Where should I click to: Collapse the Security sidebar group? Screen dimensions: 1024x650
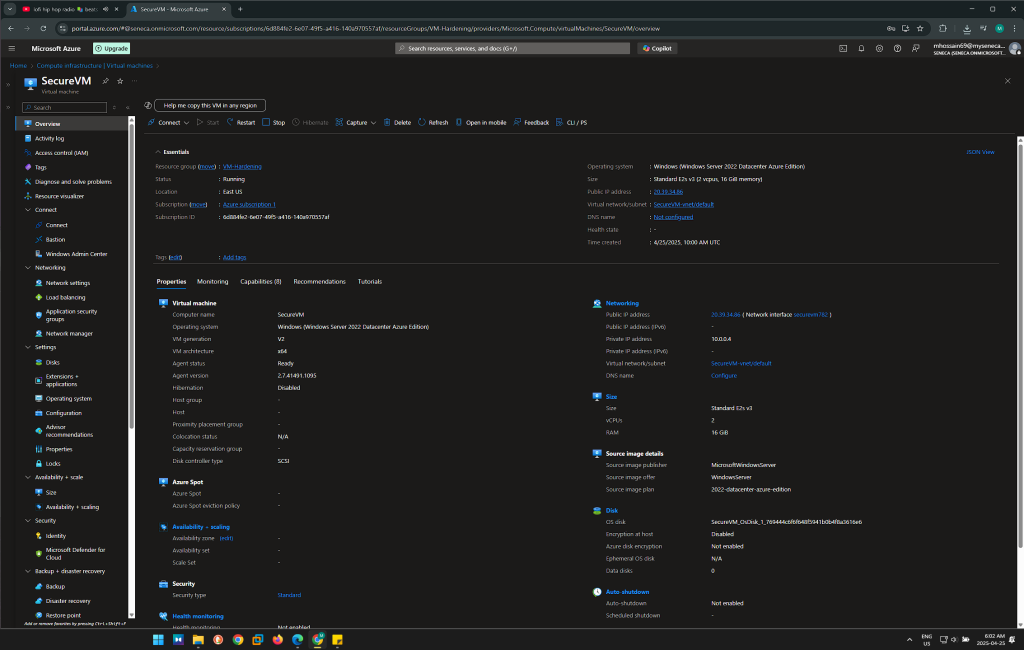point(27,521)
